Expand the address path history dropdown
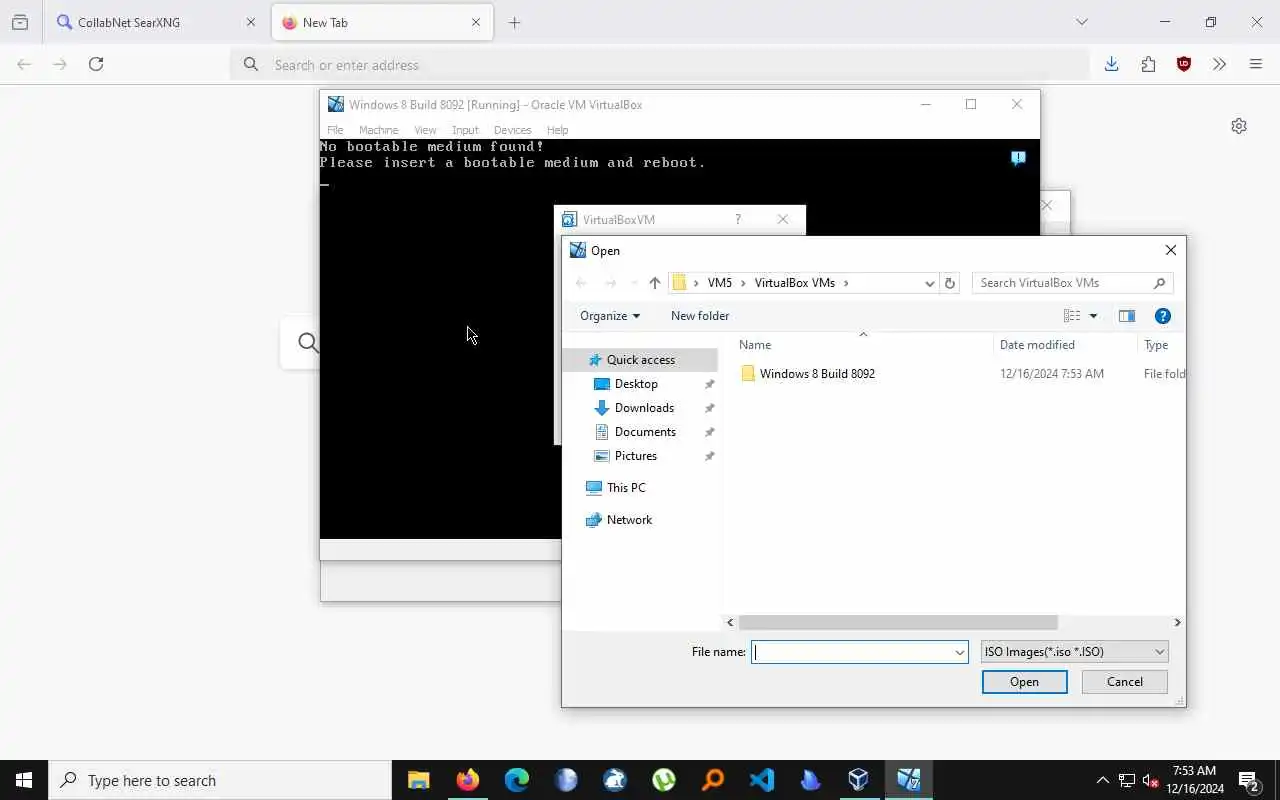The height and width of the screenshot is (800, 1280). (929, 283)
